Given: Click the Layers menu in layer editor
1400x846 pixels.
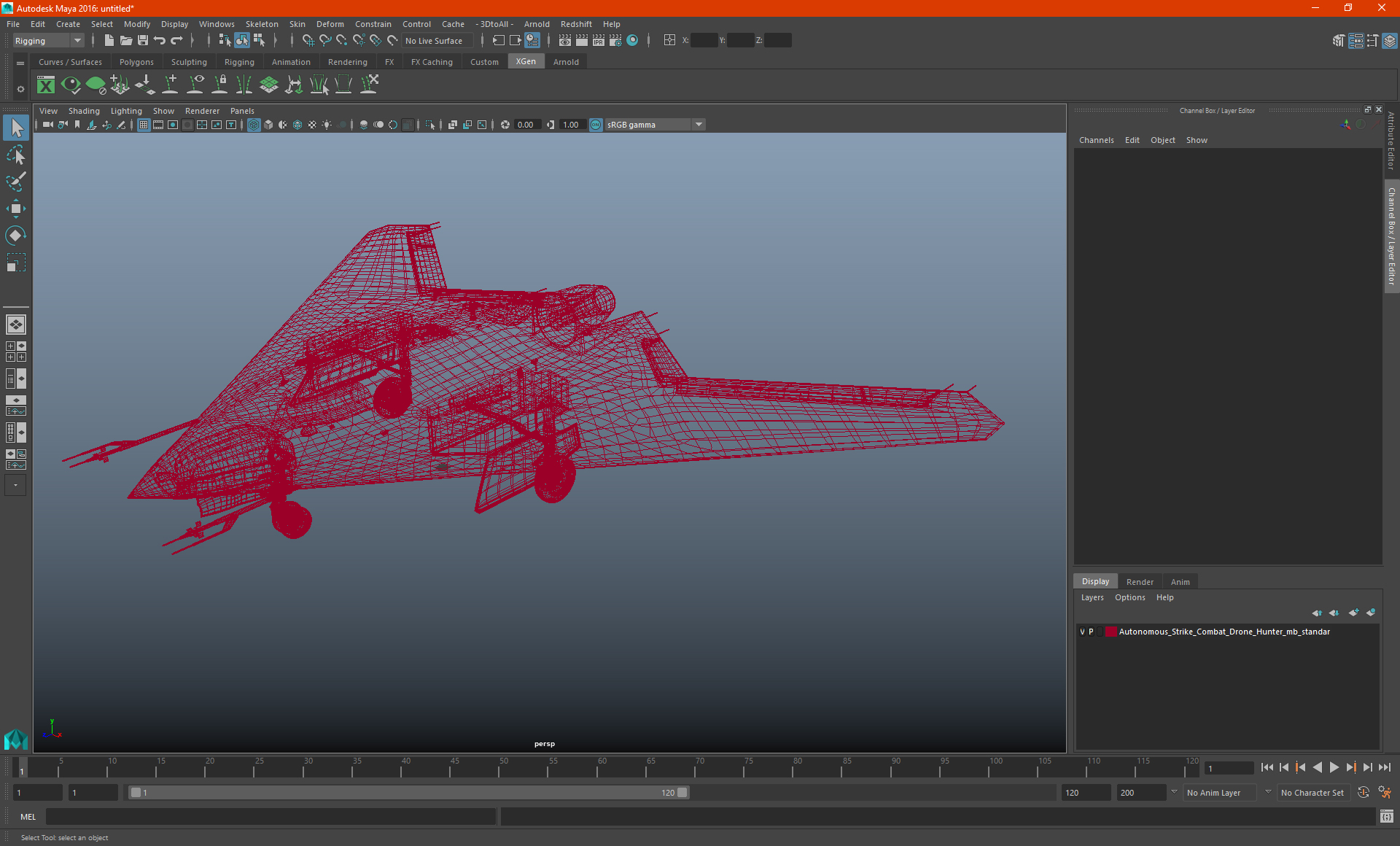Looking at the screenshot, I should (1092, 597).
